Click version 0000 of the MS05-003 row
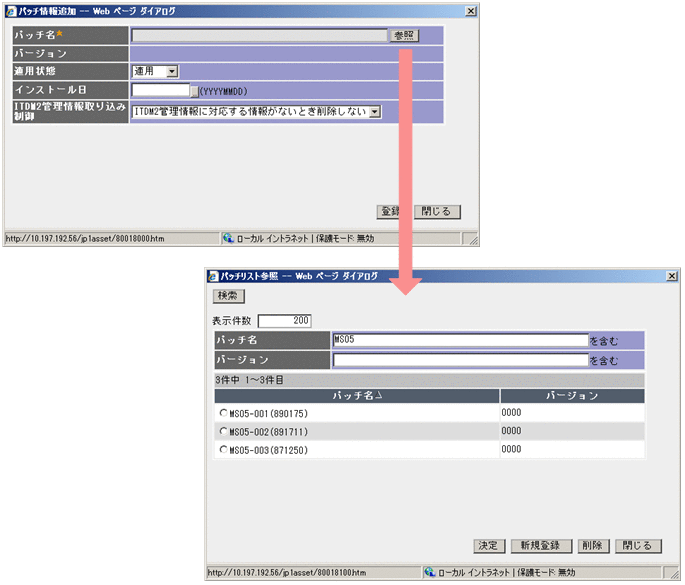Viewport: 685px width, 585px height. [x=511, y=449]
